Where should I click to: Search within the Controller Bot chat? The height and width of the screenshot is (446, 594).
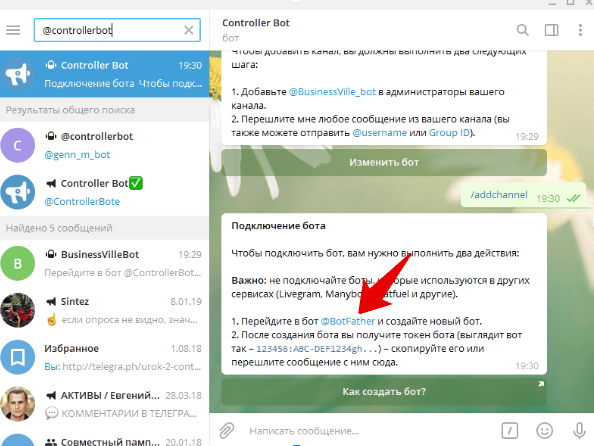(522, 30)
